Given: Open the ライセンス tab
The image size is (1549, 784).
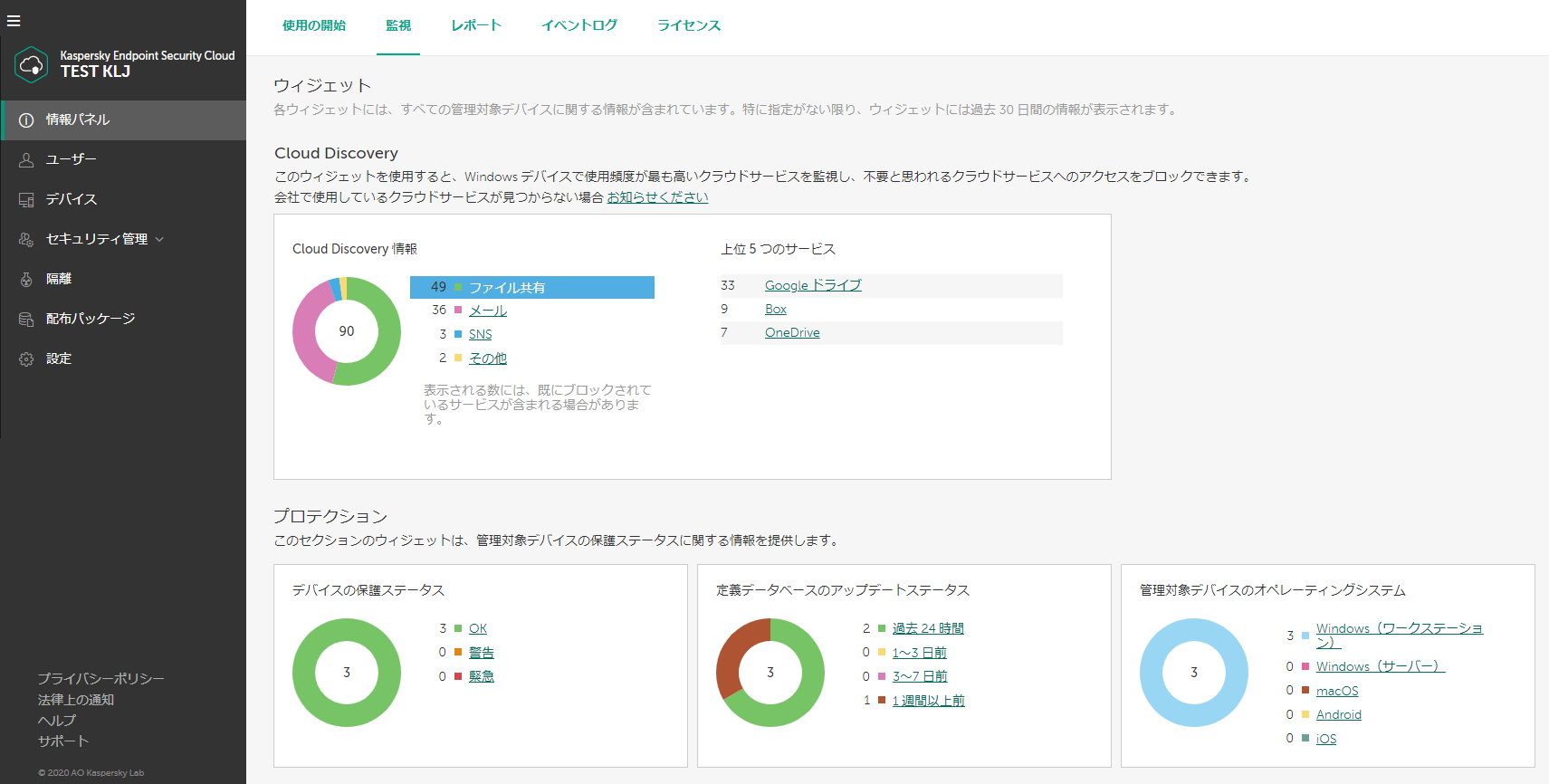Looking at the screenshot, I should (689, 25).
